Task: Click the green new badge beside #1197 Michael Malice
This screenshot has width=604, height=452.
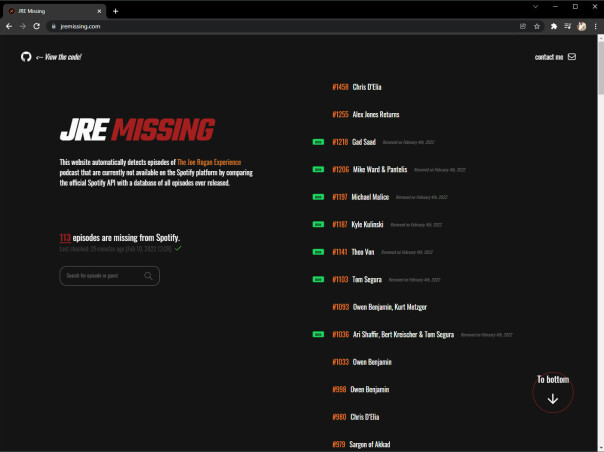Action: 318,197
